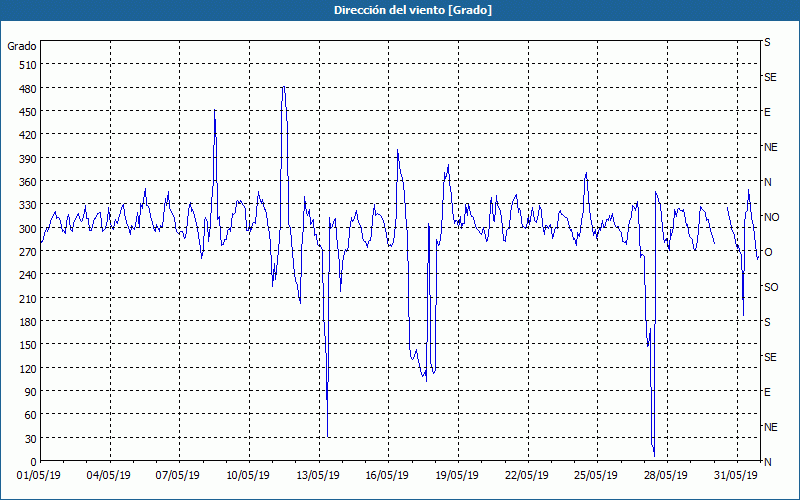The width and height of the screenshot is (800, 500).
Task: Select the 150 left axis value
Action: point(28,345)
